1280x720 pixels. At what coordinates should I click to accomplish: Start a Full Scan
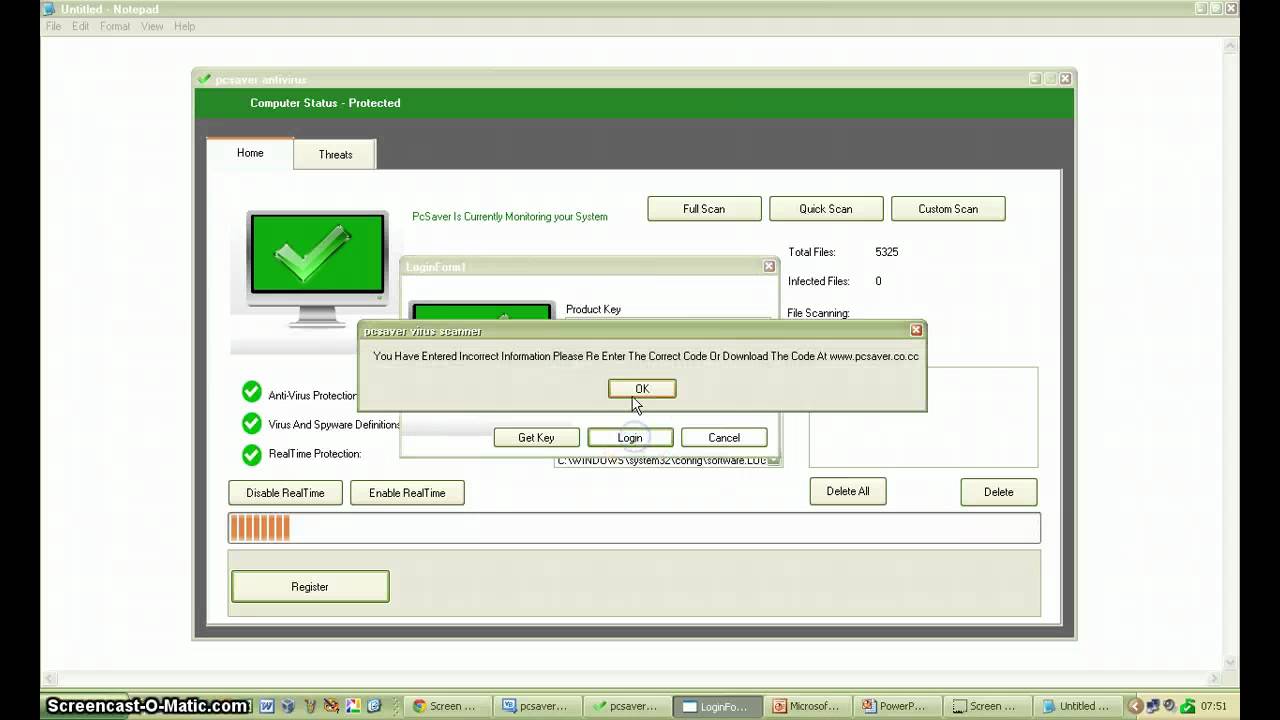click(704, 209)
